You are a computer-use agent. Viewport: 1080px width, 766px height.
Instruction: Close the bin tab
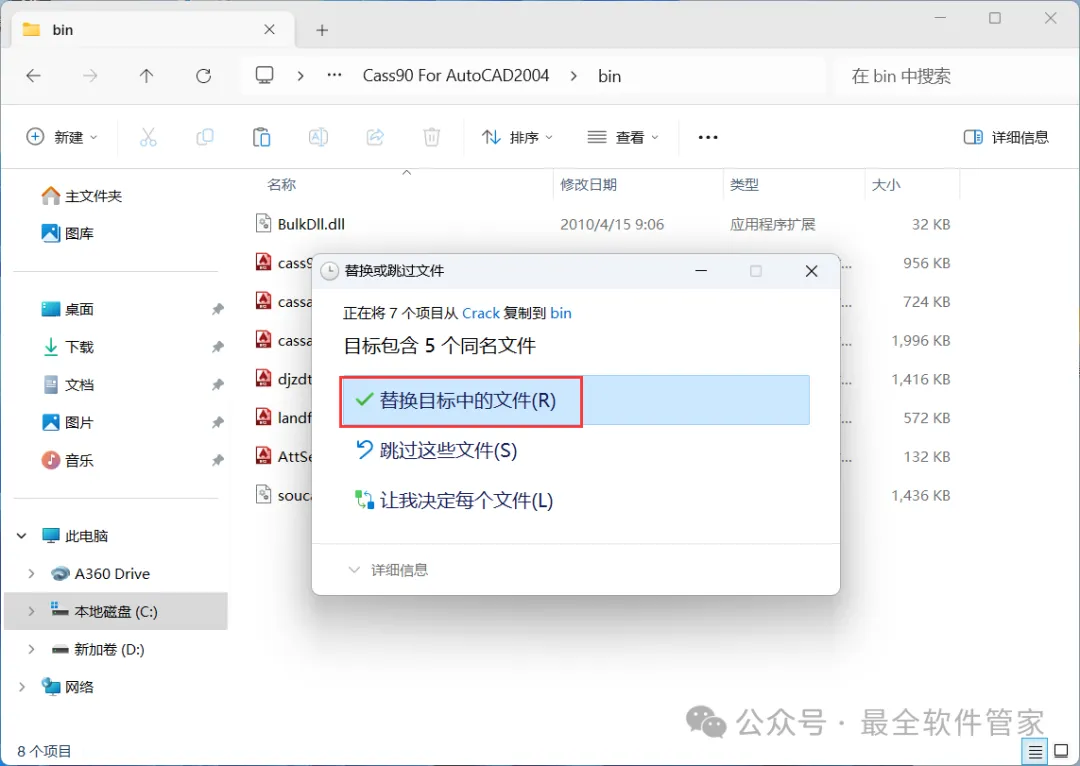coord(269,30)
